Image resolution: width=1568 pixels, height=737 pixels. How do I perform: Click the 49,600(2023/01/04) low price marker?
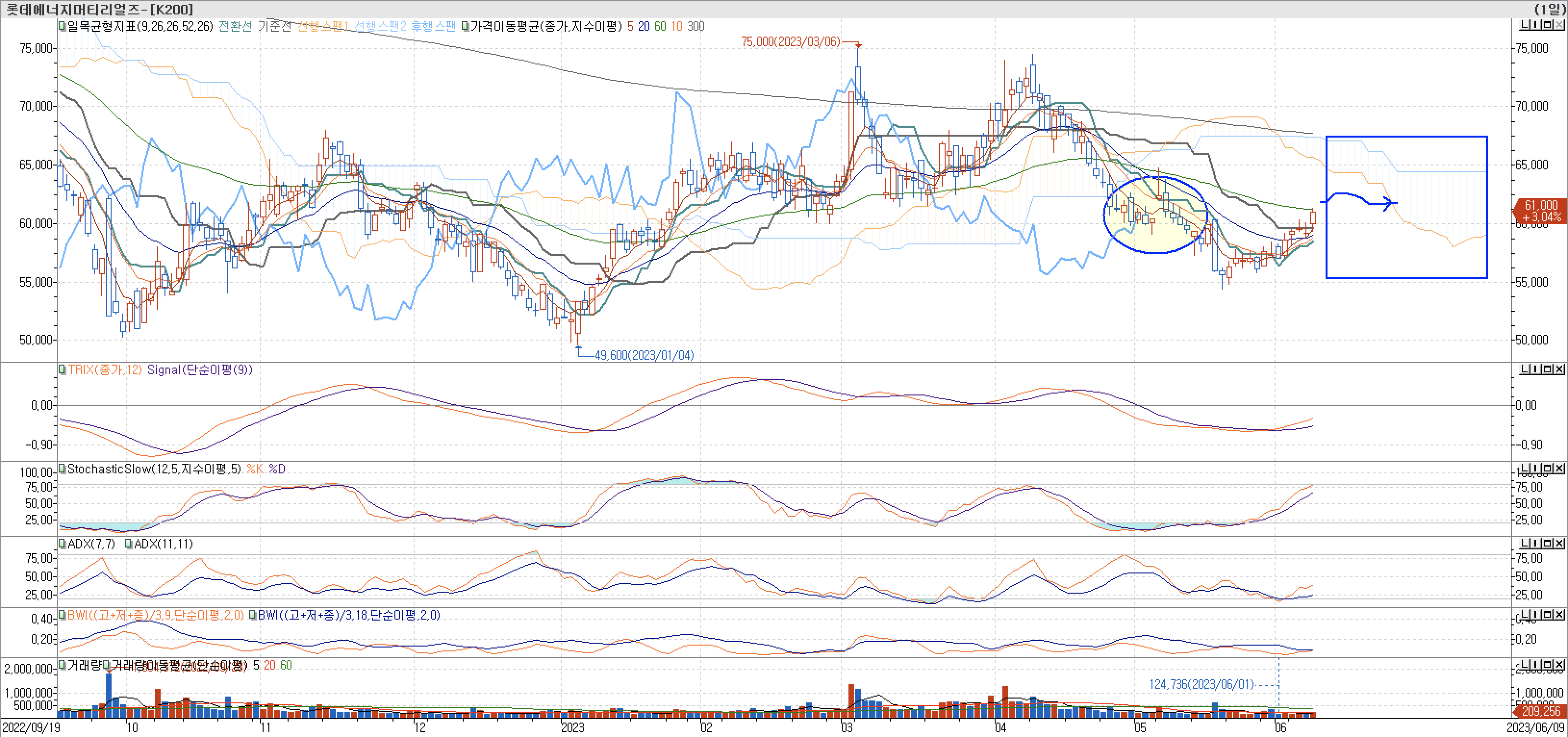pyautogui.click(x=644, y=356)
